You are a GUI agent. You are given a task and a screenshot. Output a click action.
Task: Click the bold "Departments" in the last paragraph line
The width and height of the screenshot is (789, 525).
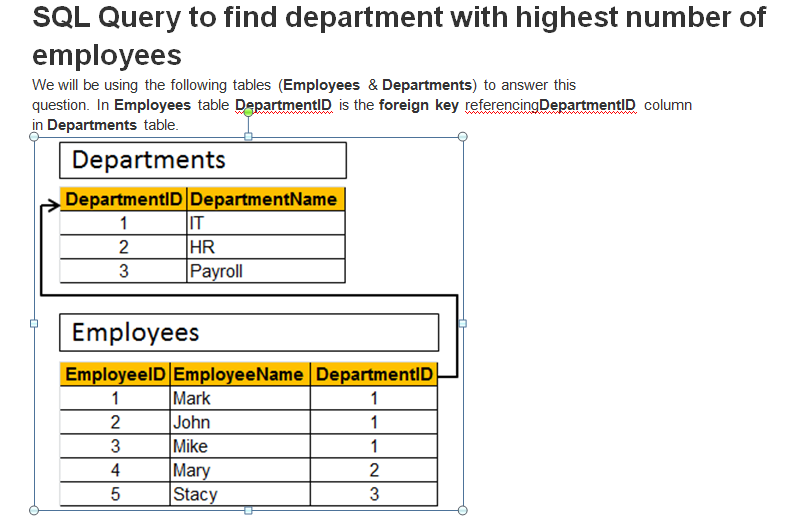tap(92, 125)
